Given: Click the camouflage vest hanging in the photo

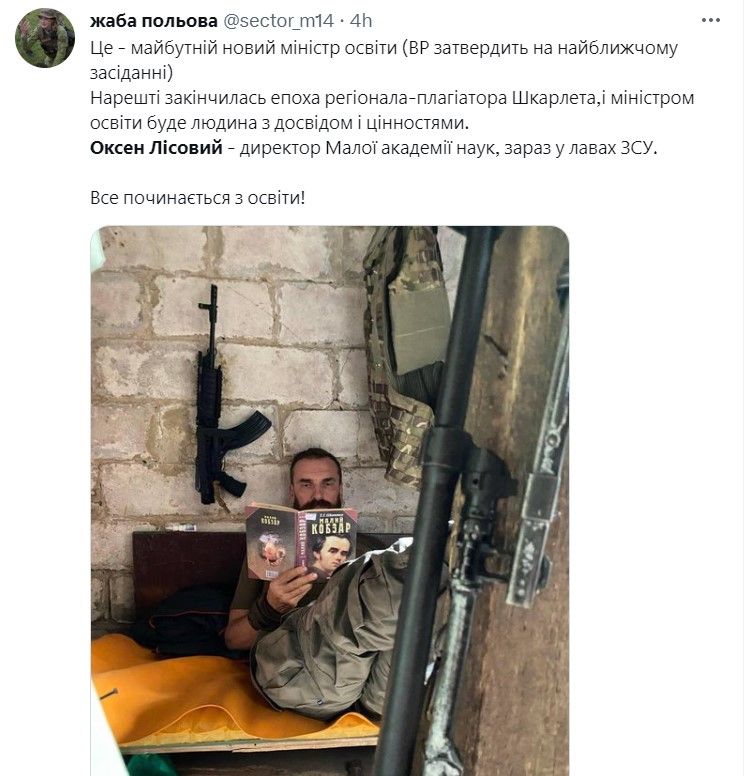Looking at the screenshot, I should [x=403, y=346].
